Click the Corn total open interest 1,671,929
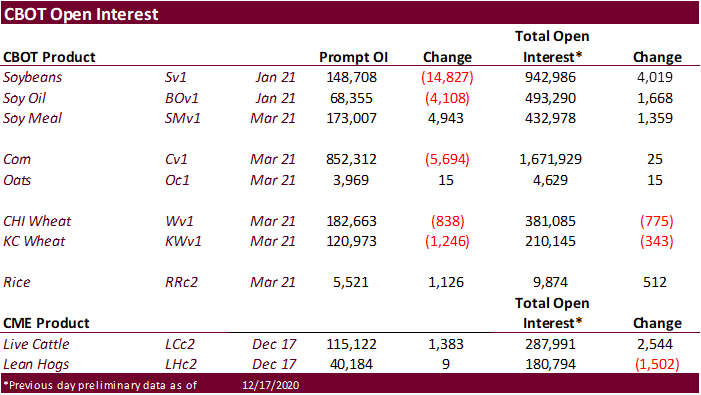The height and width of the screenshot is (395, 701). 550,159
